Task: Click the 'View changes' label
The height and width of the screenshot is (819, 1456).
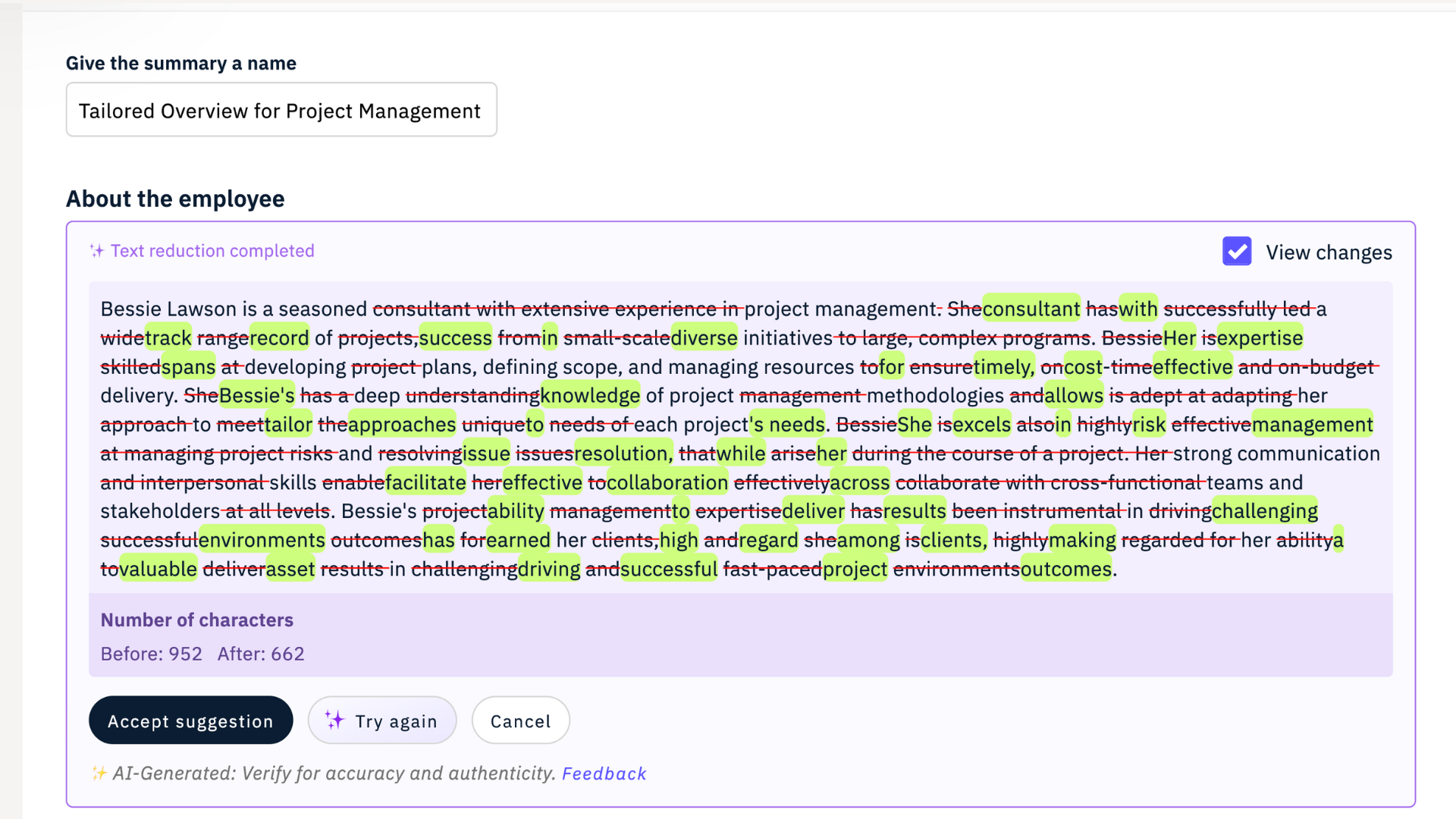Action: tap(1329, 253)
